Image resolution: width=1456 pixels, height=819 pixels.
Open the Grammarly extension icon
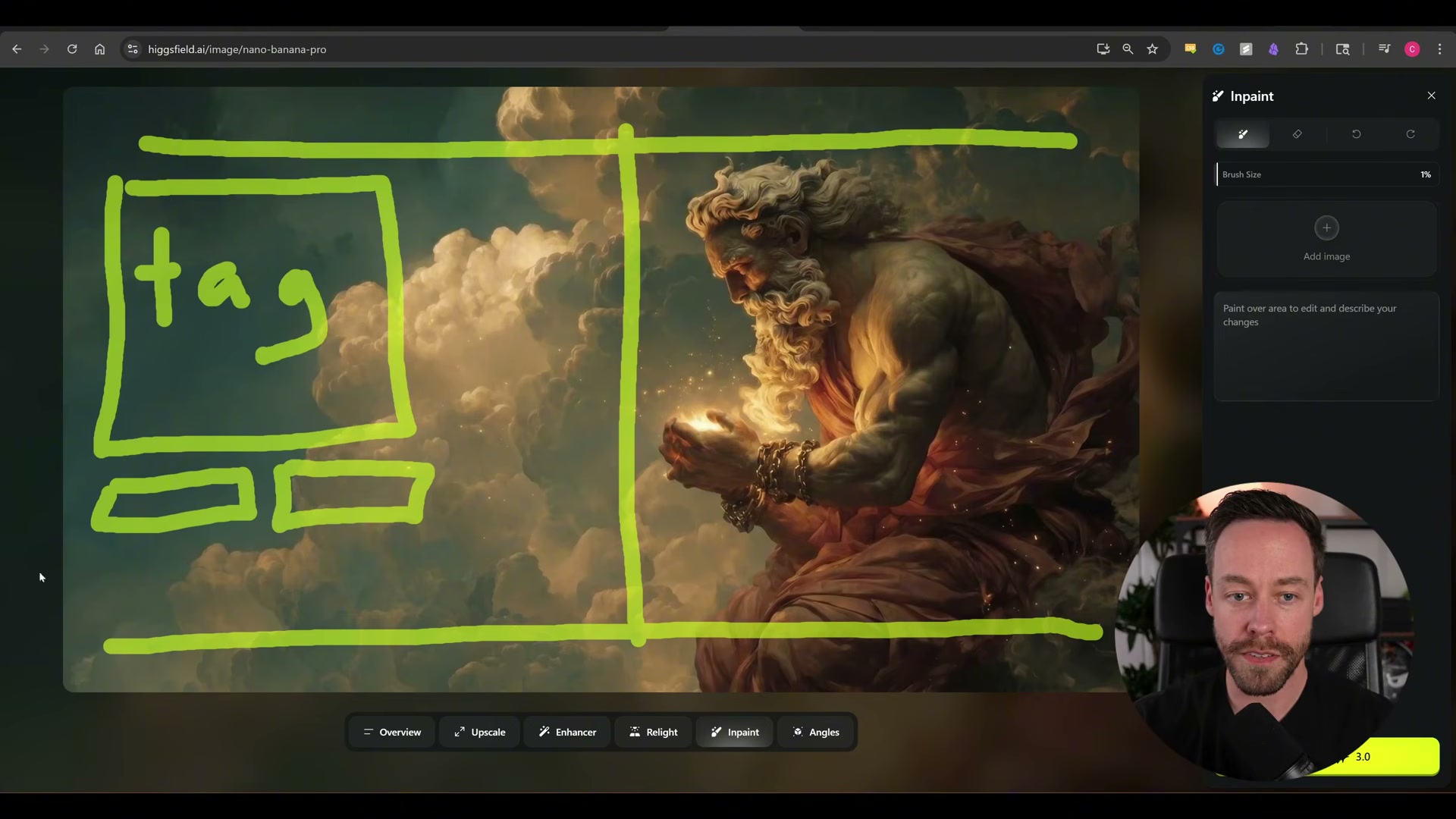pyautogui.click(x=1219, y=49)
